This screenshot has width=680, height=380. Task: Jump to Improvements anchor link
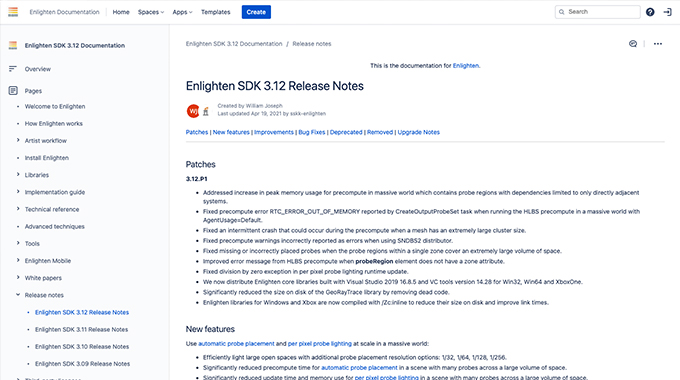point(274,132)
